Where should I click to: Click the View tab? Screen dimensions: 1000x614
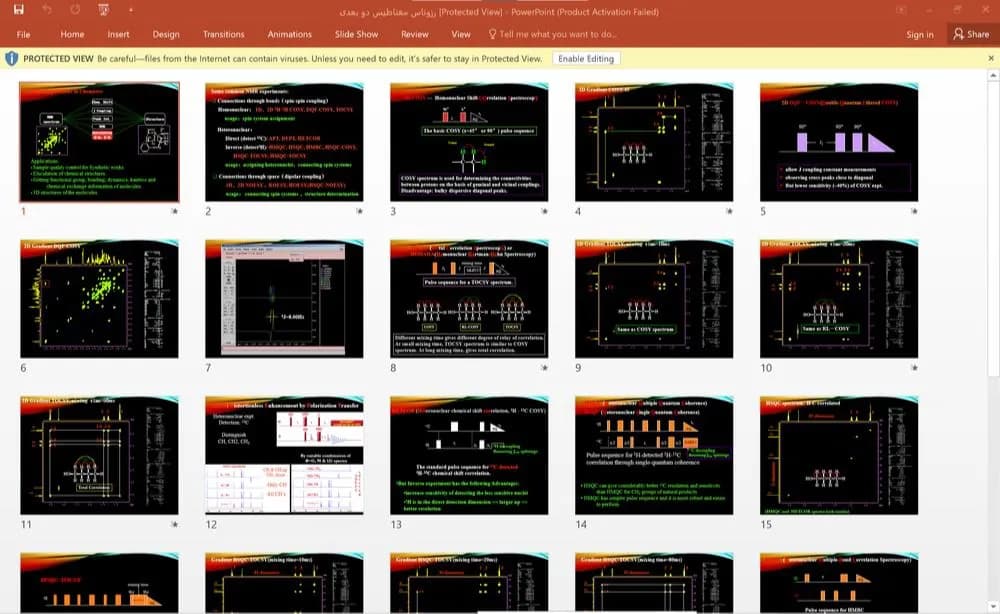click(461, 34)
